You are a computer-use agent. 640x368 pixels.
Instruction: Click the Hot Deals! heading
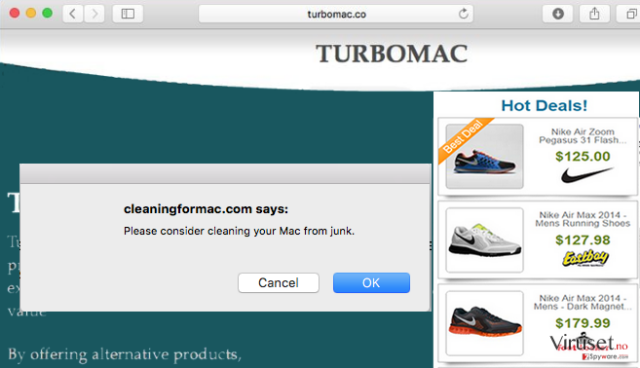coord(544,106)
